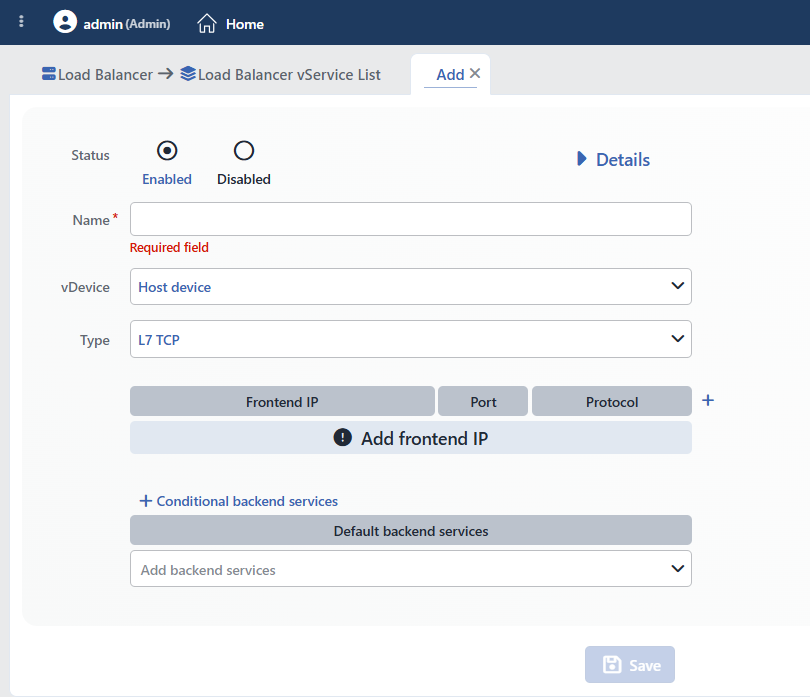Open Load Balancer vService List breadcrumb
Image resolution: width=810 pixels, height=697 pixels.
(289, 74)
